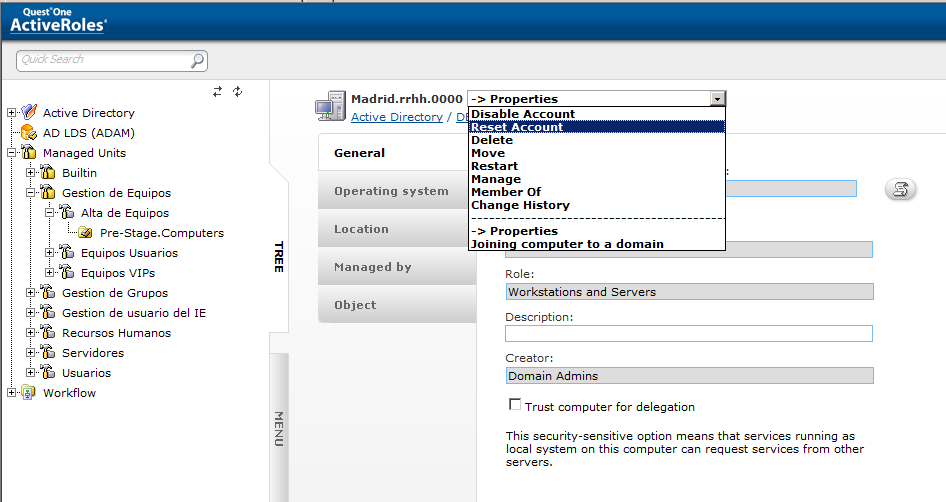Click the Pre-Stage.Computers folder icon

[x=86, y=232]
